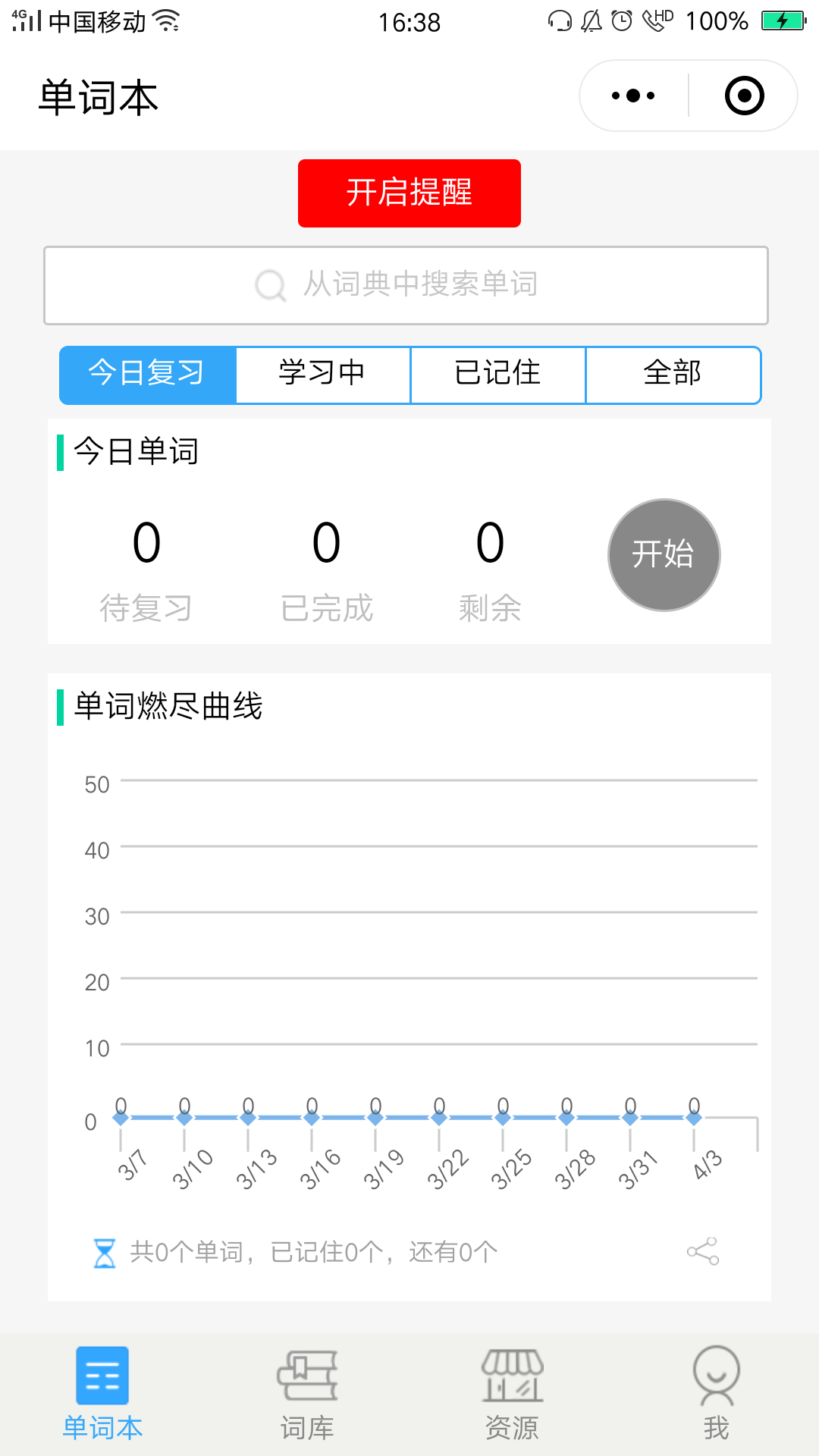The height and width of the screenshot is (1456, 819).
Task: Tap the hourglass icon beside word summary
Action: point(105,1253)
